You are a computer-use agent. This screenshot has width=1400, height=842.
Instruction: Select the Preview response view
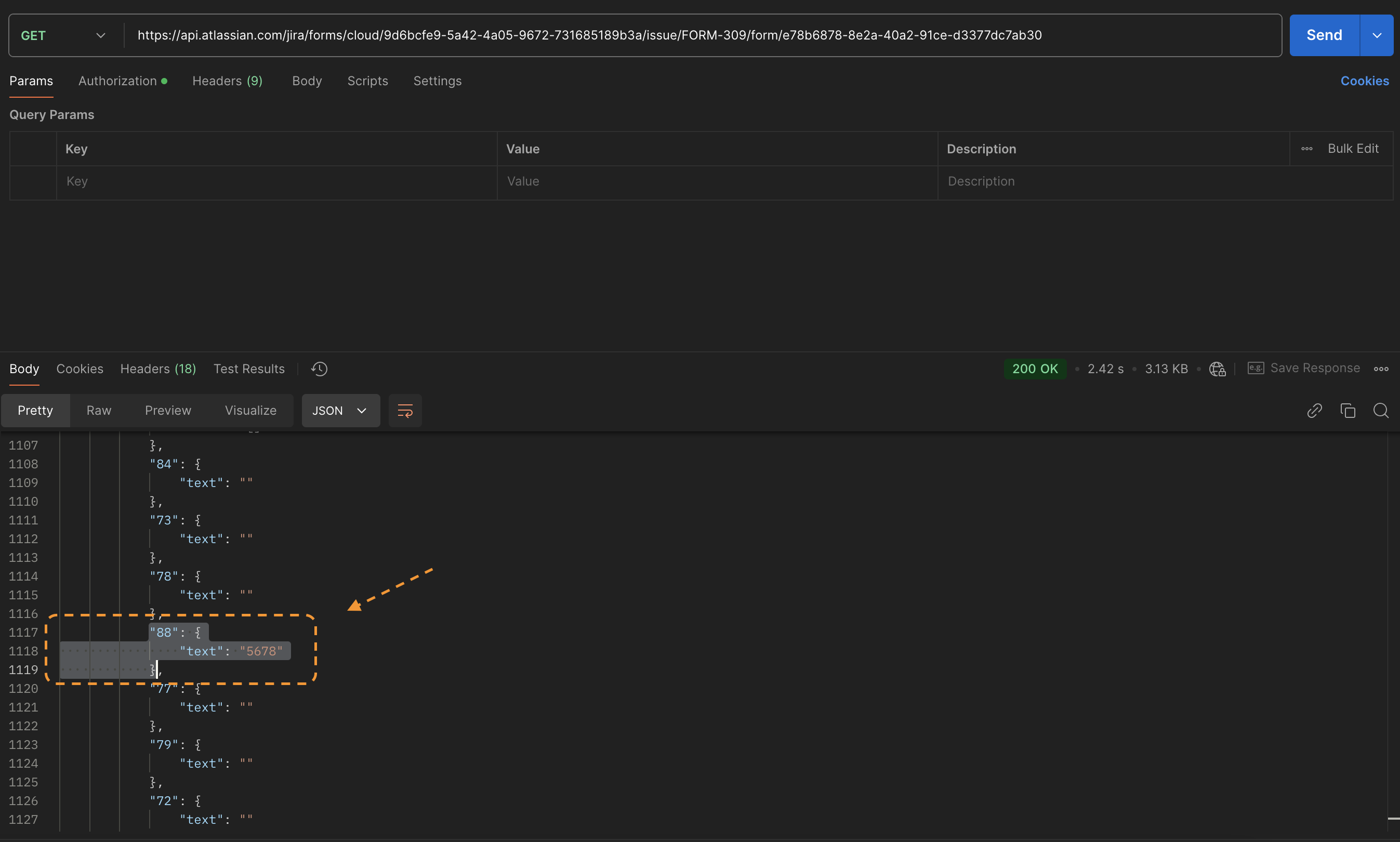point(168,411)
